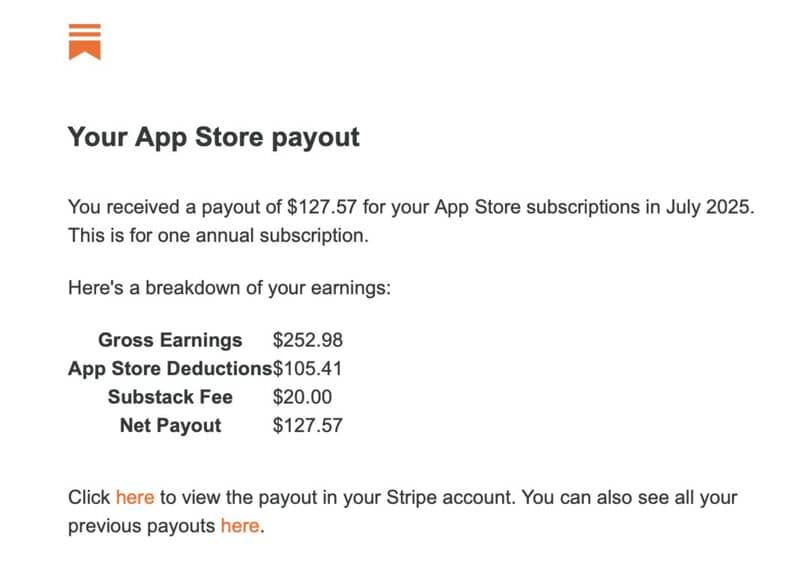800x576 pixels.
Task: Click the 'previous payouts' text
Action: (x=142, y=525)
